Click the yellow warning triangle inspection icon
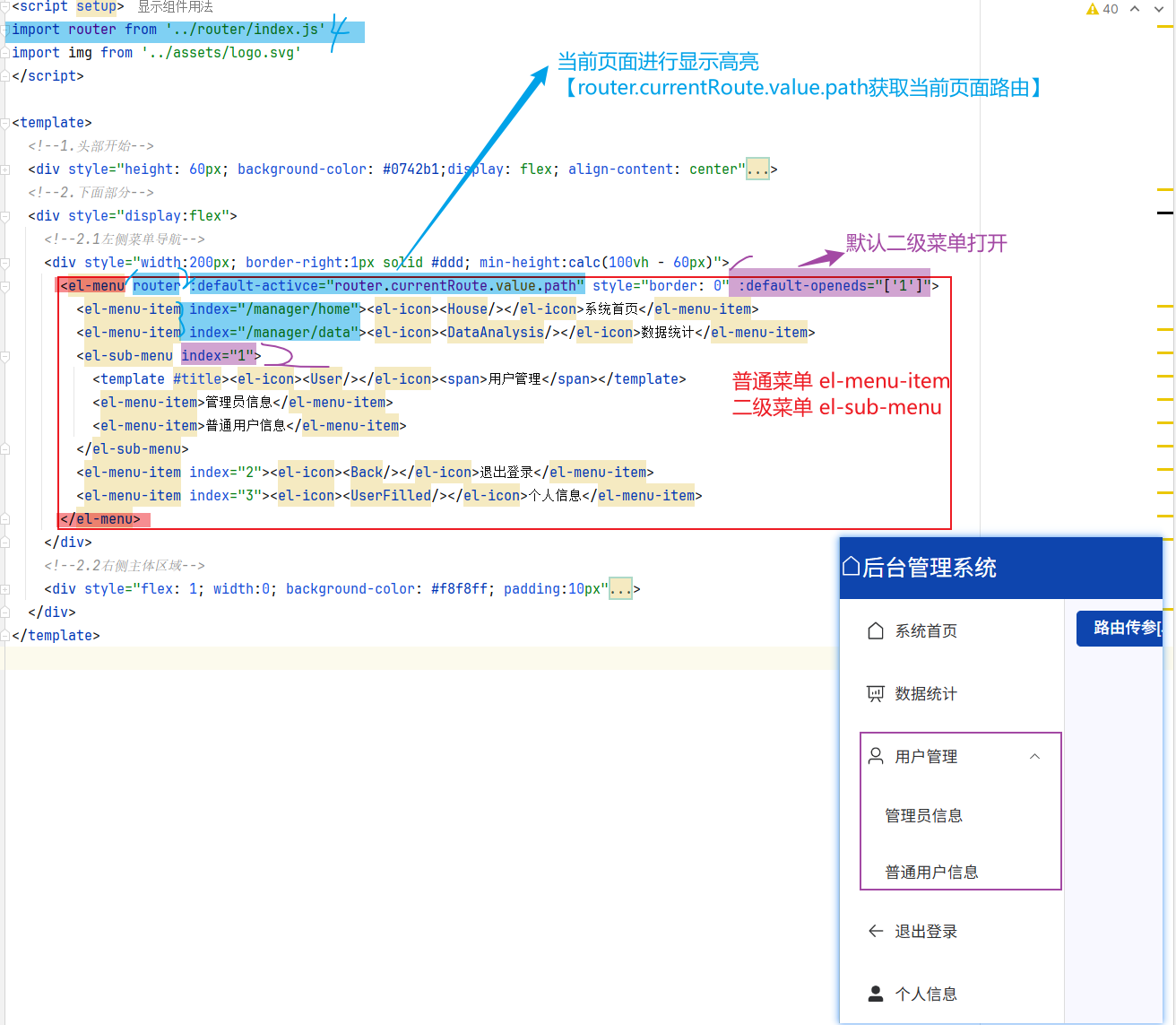Viewport: 1176px width, 1025px height. point(1092,9)
